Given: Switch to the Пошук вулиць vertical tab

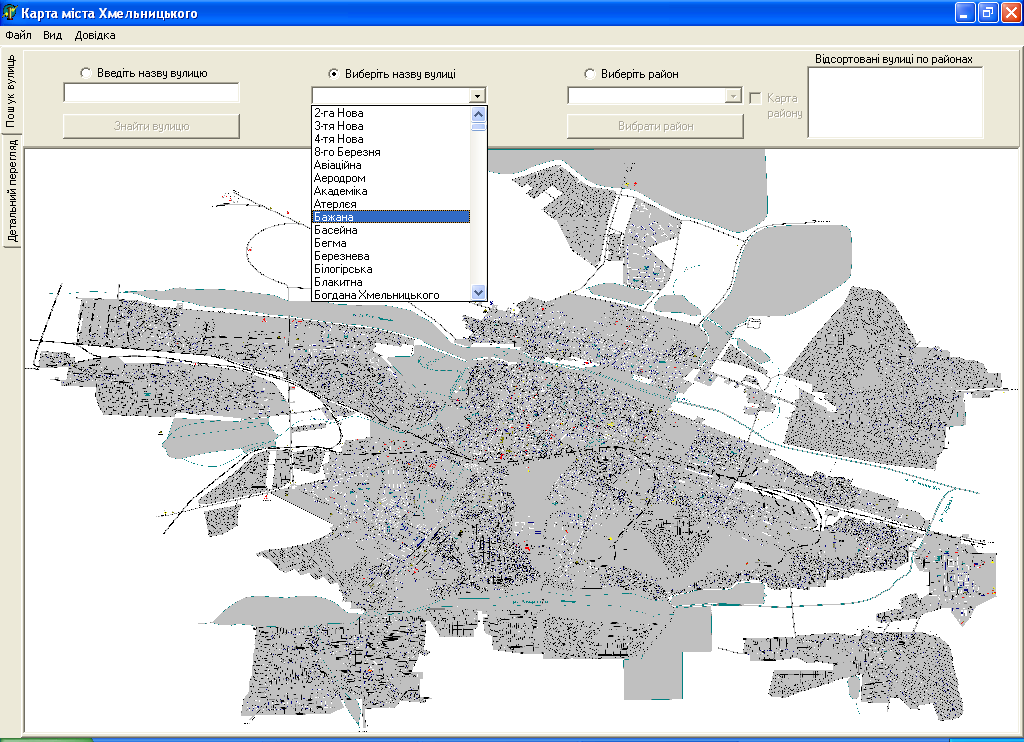Looking at the screenshot, I should coord(12,91).
